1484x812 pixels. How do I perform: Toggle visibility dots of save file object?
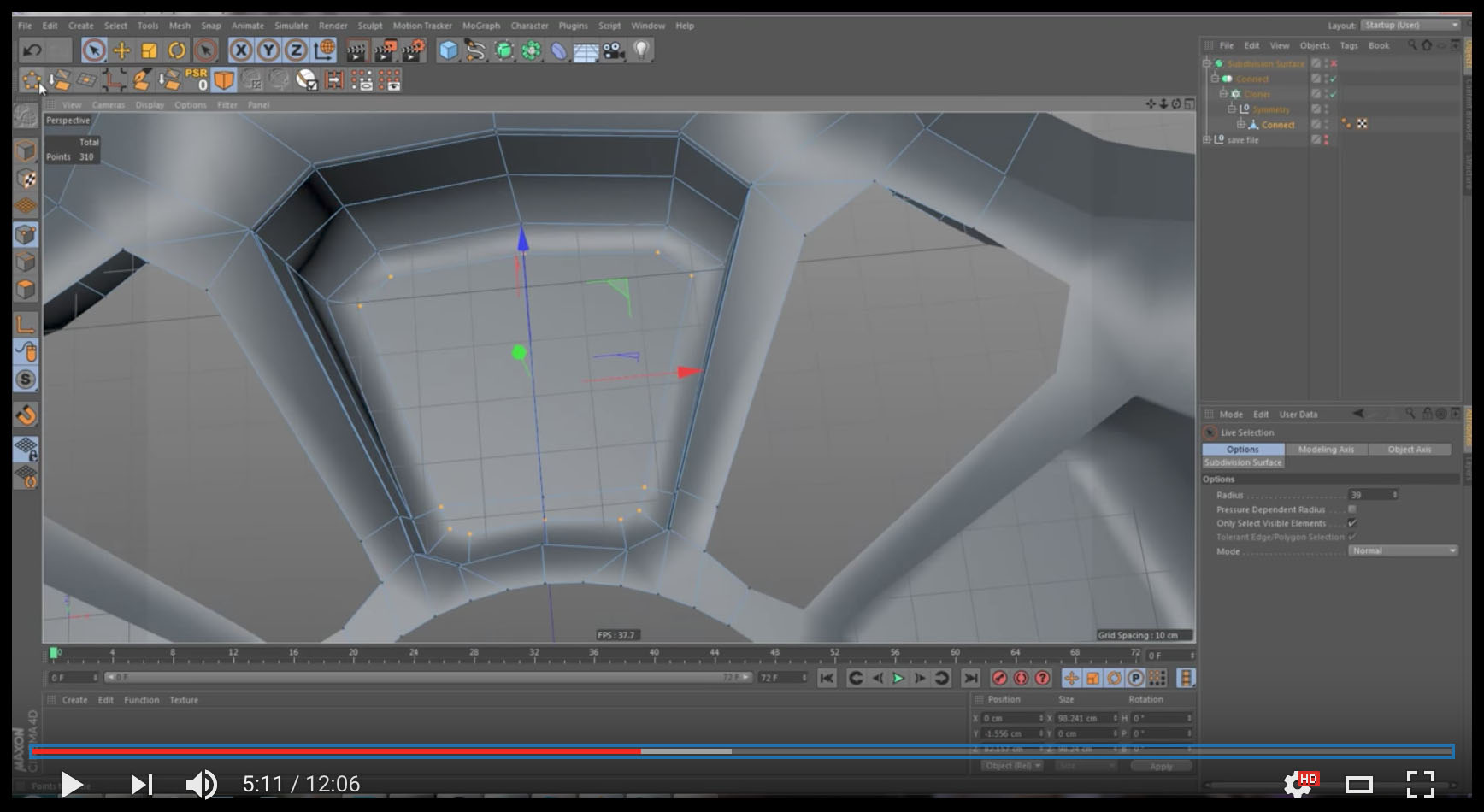[1327, 140]
